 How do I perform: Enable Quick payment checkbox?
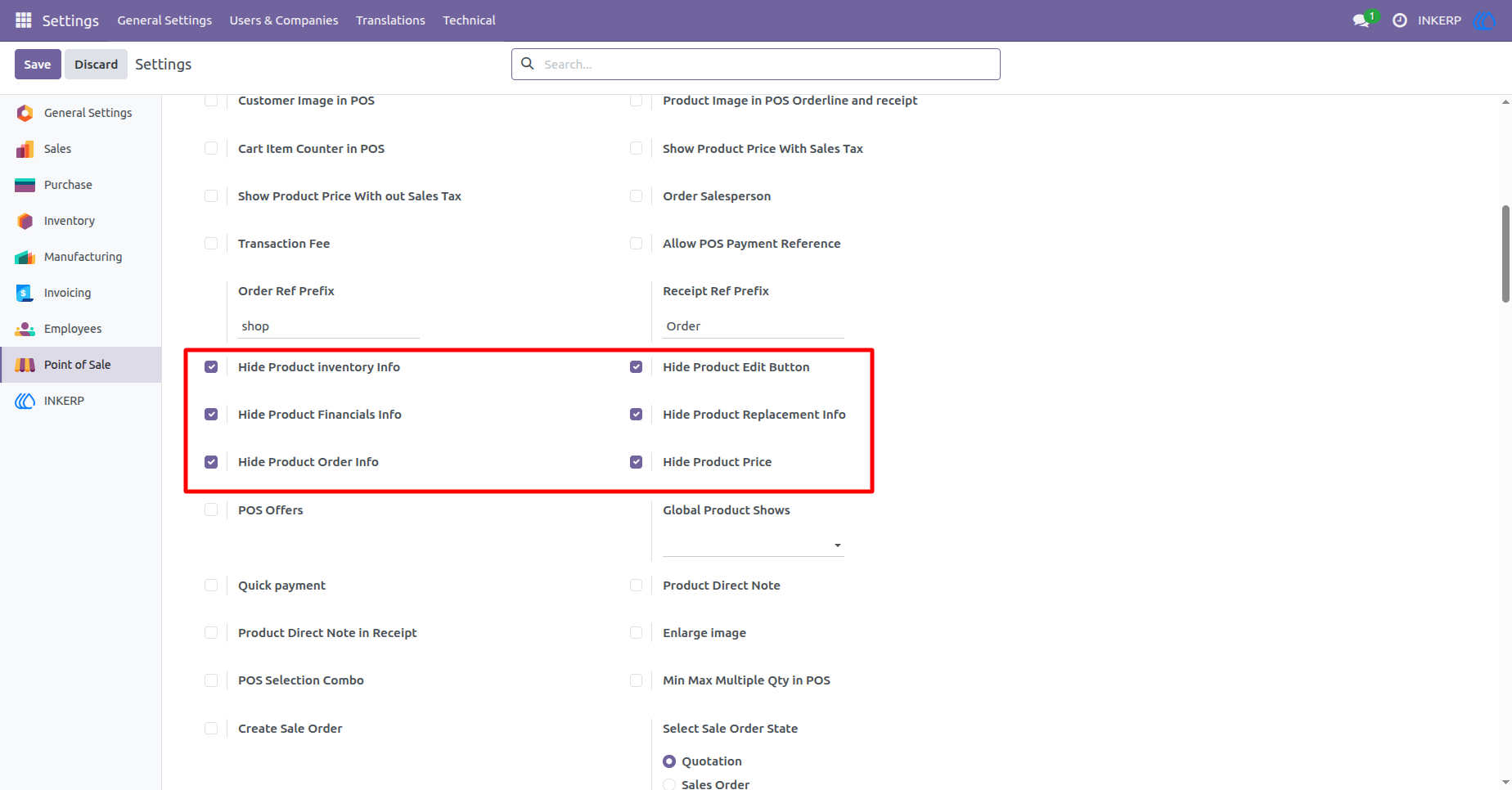(x=211, y=586)
